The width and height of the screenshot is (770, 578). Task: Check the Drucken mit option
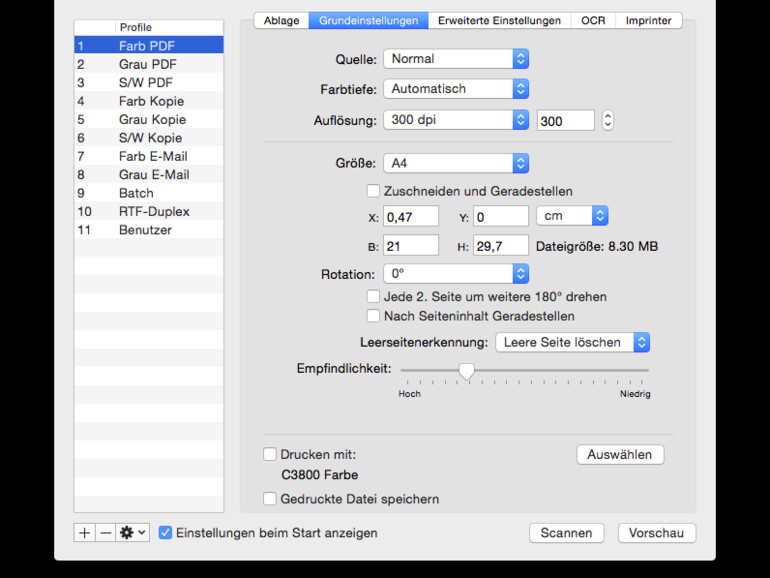pyautogui.click(x=270, y=454)
